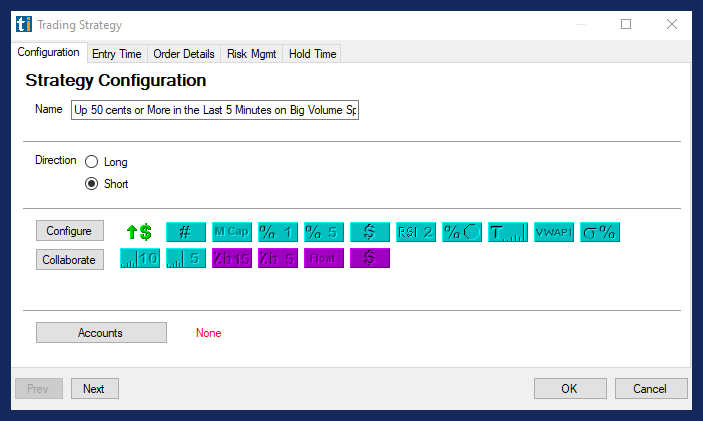Open the Accounts button
This screenshot has height=421, width=703.
tap(101, 333)
